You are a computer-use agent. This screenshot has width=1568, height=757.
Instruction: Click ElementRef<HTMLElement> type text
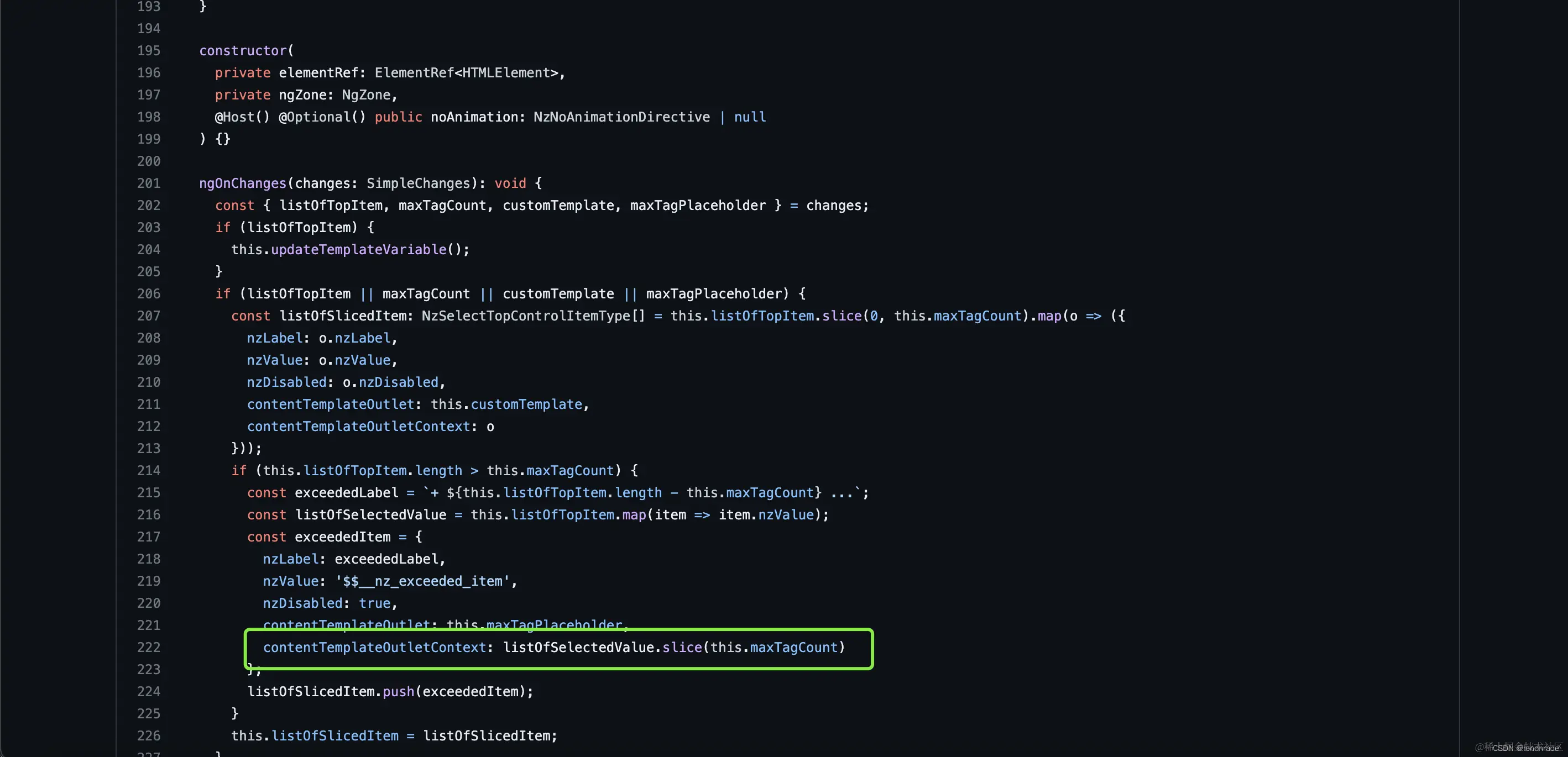466,73
